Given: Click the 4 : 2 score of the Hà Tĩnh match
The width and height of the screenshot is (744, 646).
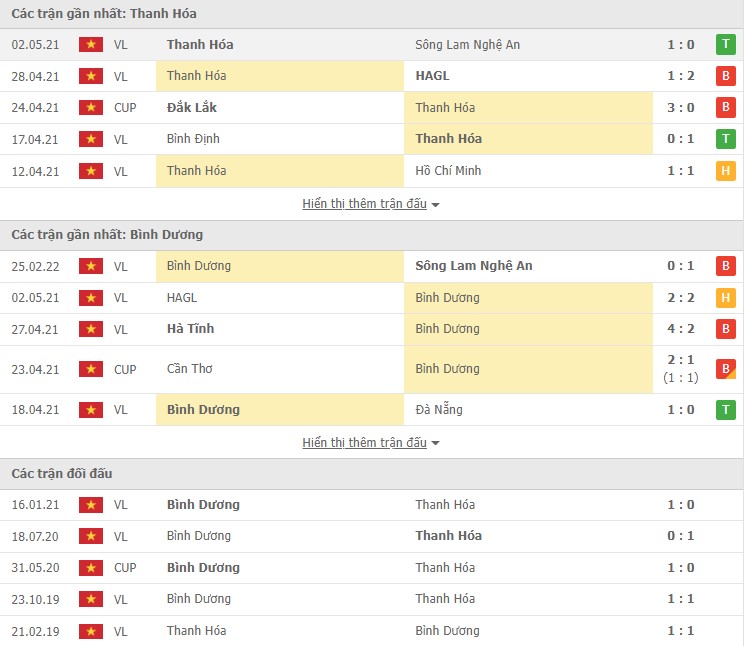Looking at the screenshot, I should (681, 329).
